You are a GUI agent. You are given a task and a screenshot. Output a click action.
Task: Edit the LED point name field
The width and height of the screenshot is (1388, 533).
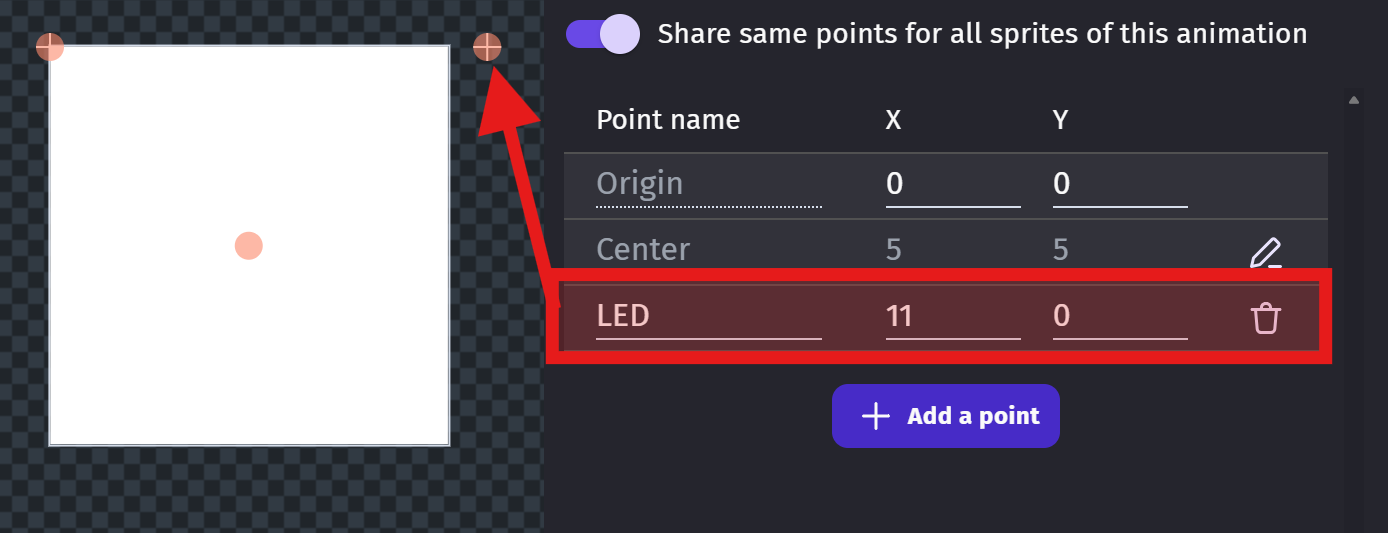click(x=709, y=317)
